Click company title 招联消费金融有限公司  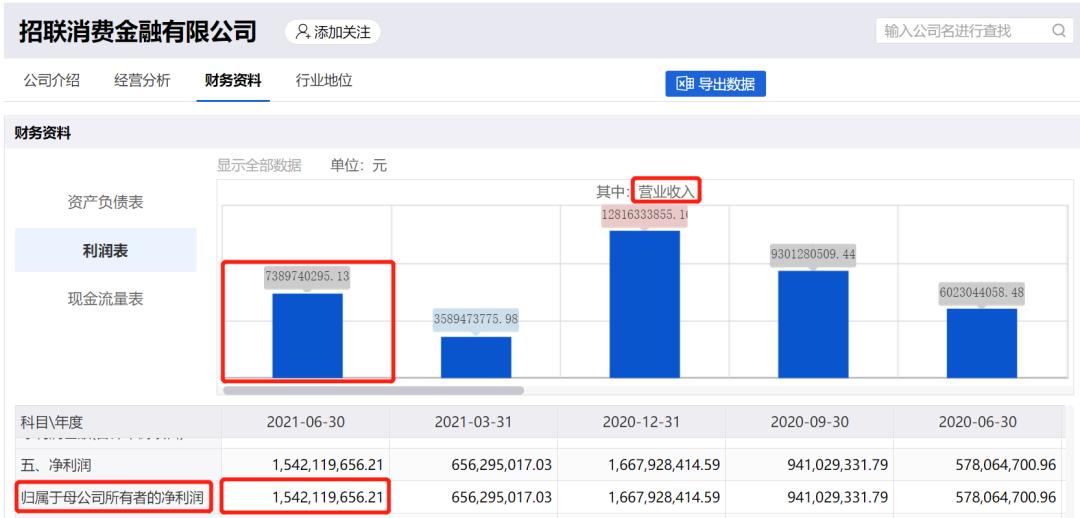(x=138, y=32)
